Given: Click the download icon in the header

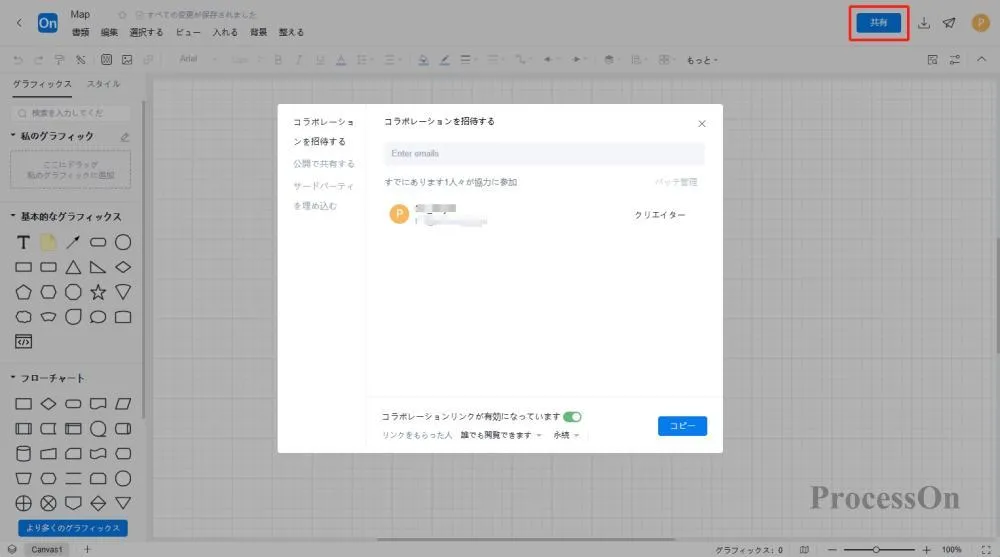Looking at the screenshot, I should point(924,23).
